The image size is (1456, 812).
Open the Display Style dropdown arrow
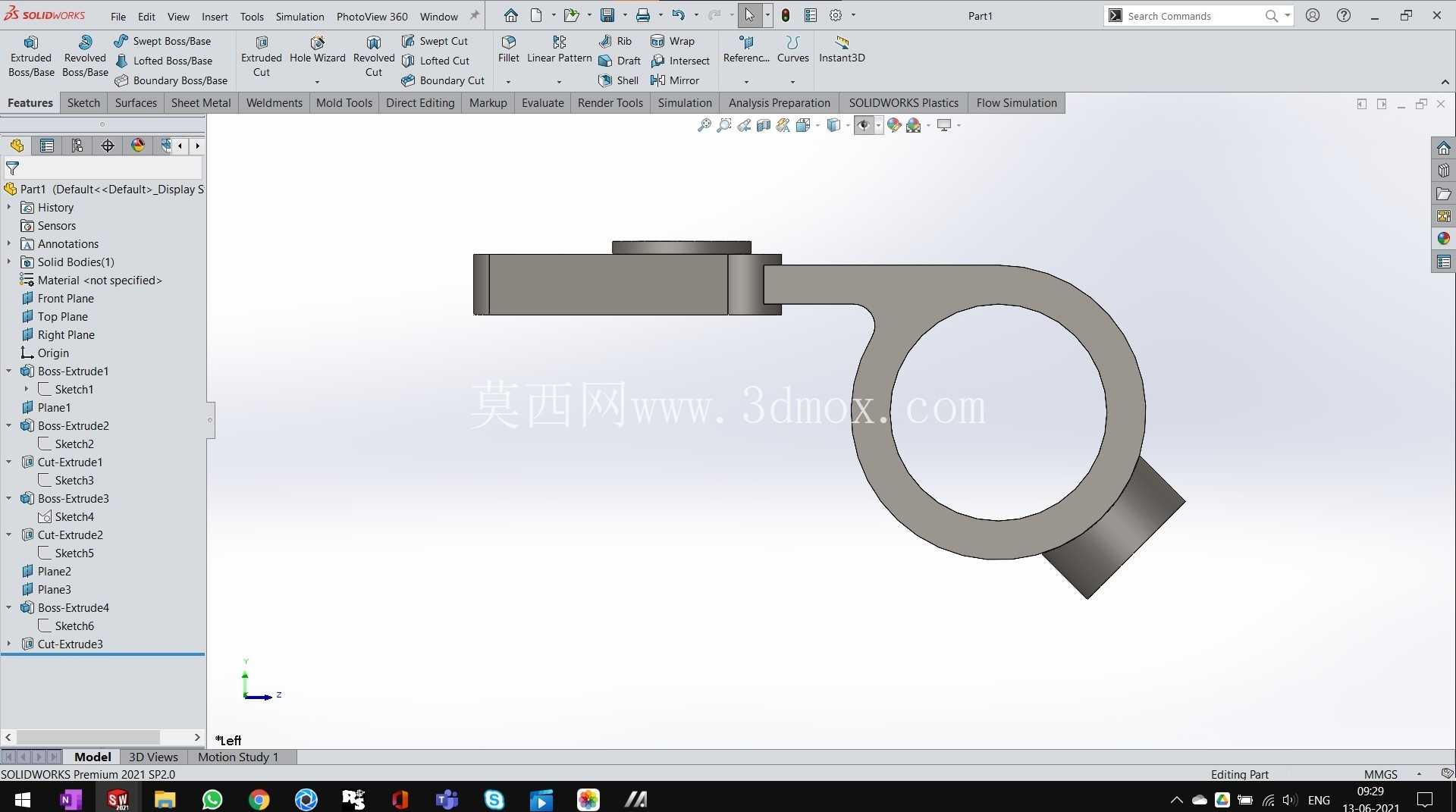click(x=848, y=125)
